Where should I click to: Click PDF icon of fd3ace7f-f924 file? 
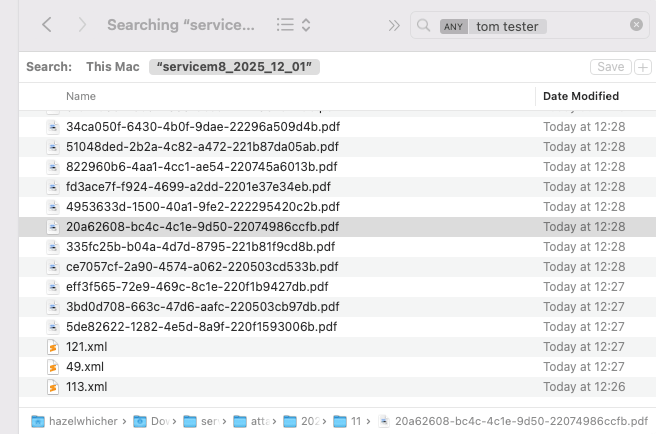pos(54,187)
